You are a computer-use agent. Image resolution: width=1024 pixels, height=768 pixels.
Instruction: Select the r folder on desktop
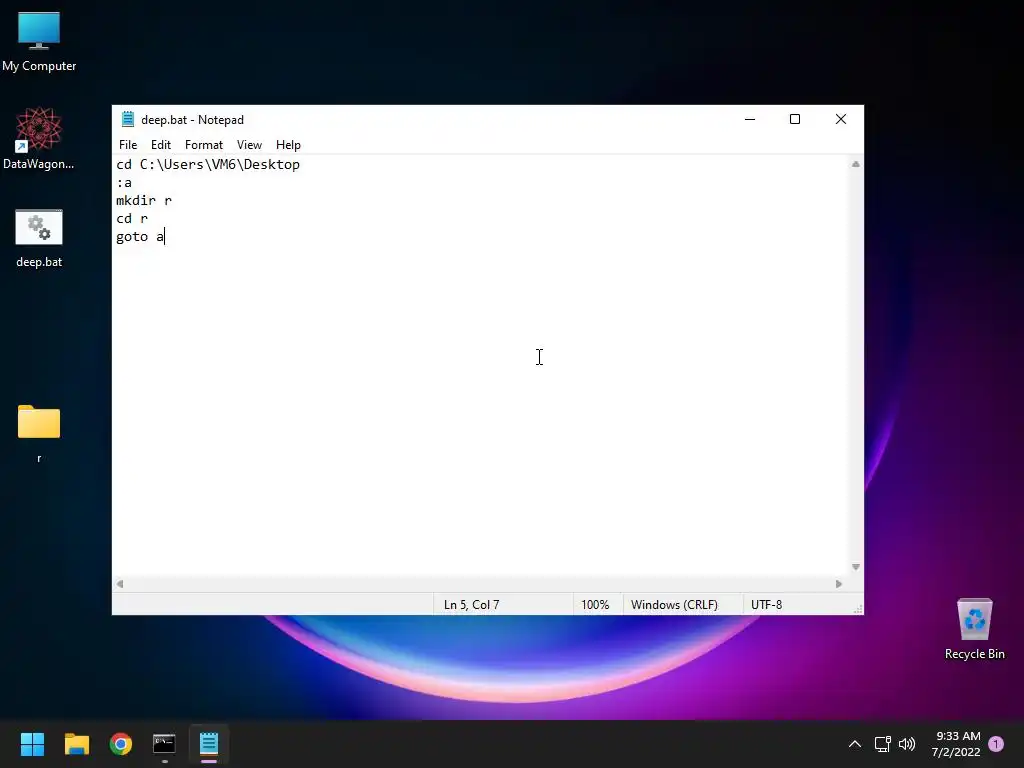[39, 433]
